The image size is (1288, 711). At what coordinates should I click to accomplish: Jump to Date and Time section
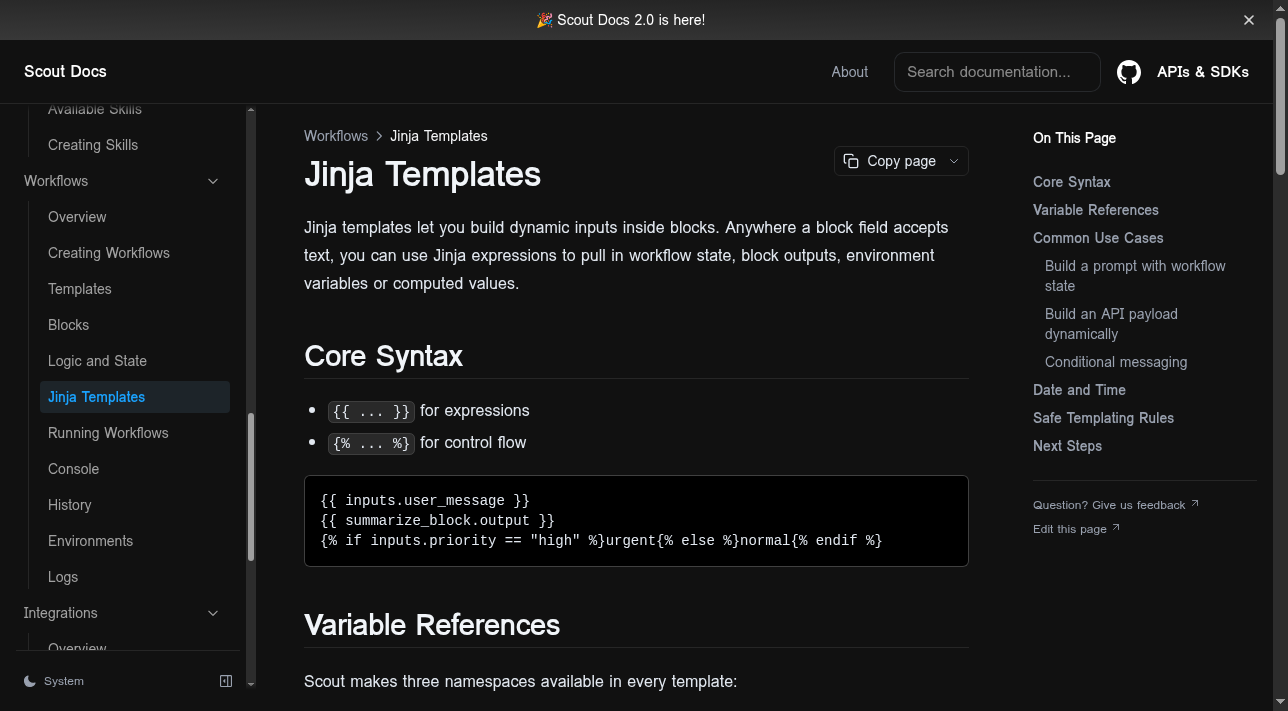[1079, 390]
